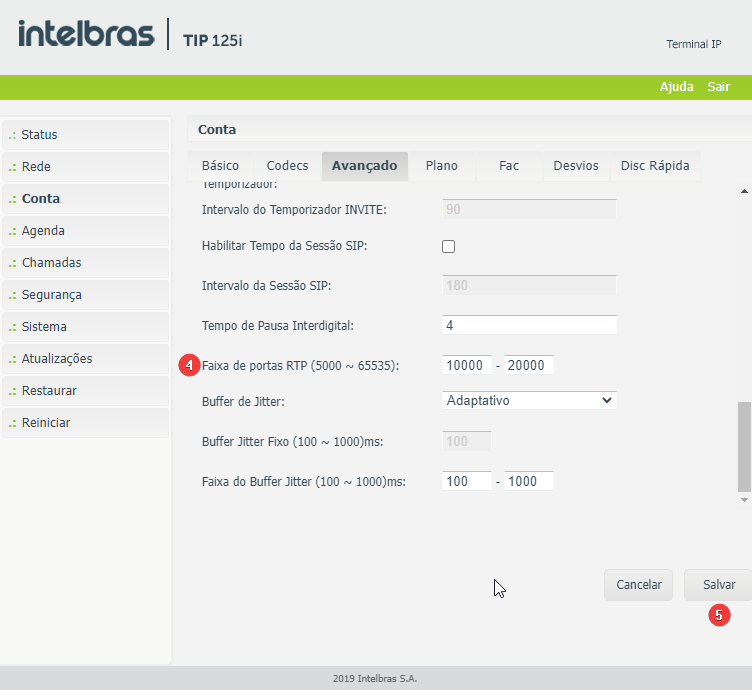752x690 pixels.
Task: Open the Ajuda link
Action: pos(676,87)
